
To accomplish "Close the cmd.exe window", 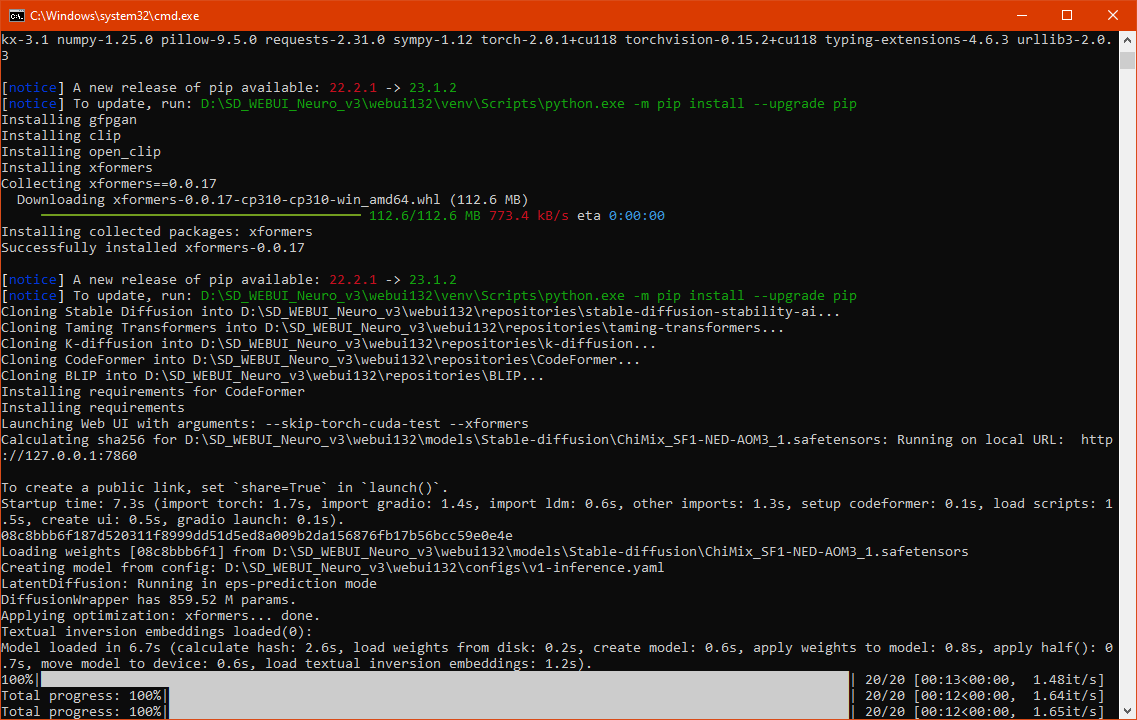I will pyautogui.click(x=1112, y=15).
